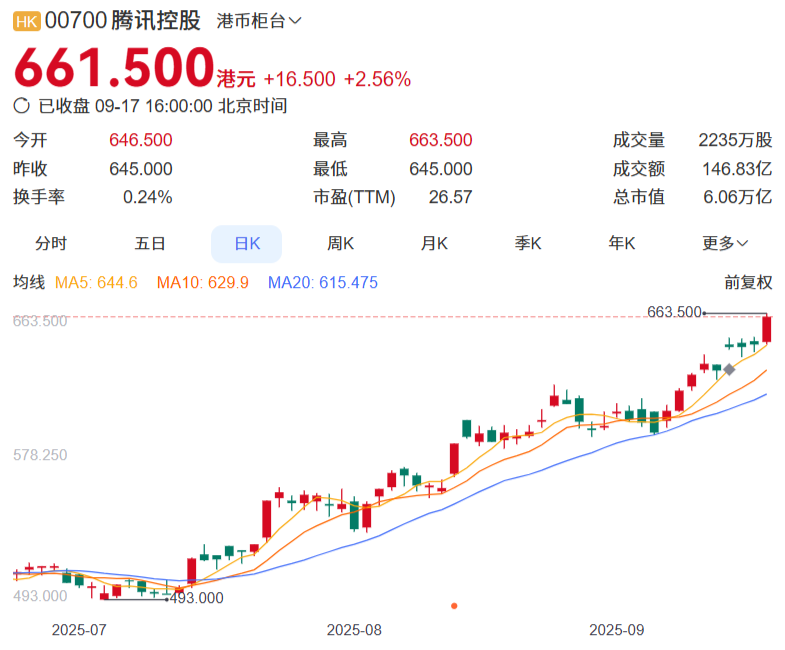Click the refresh circle icon beside 已收盘
Screen dimensions: 785x650
pos(22,106)
